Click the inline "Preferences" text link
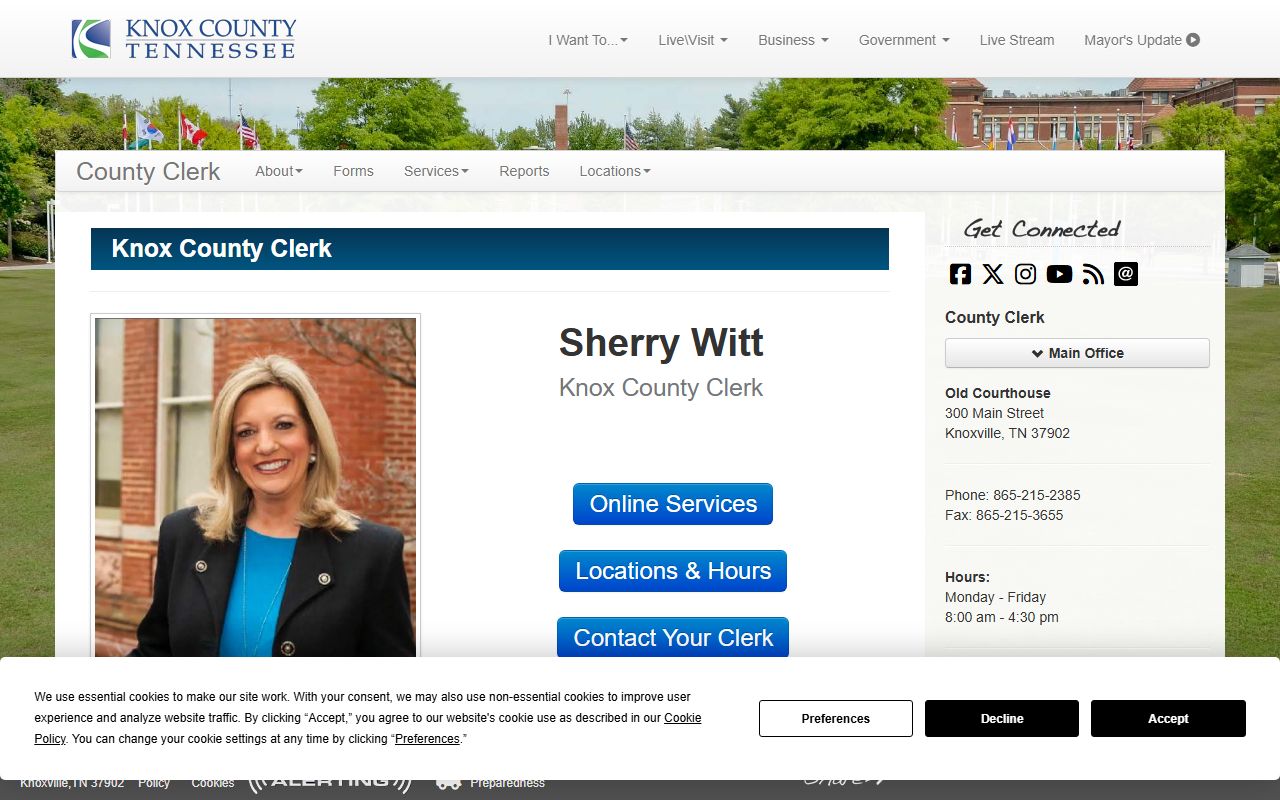The image size is (1280, 800). pos(427,739)
